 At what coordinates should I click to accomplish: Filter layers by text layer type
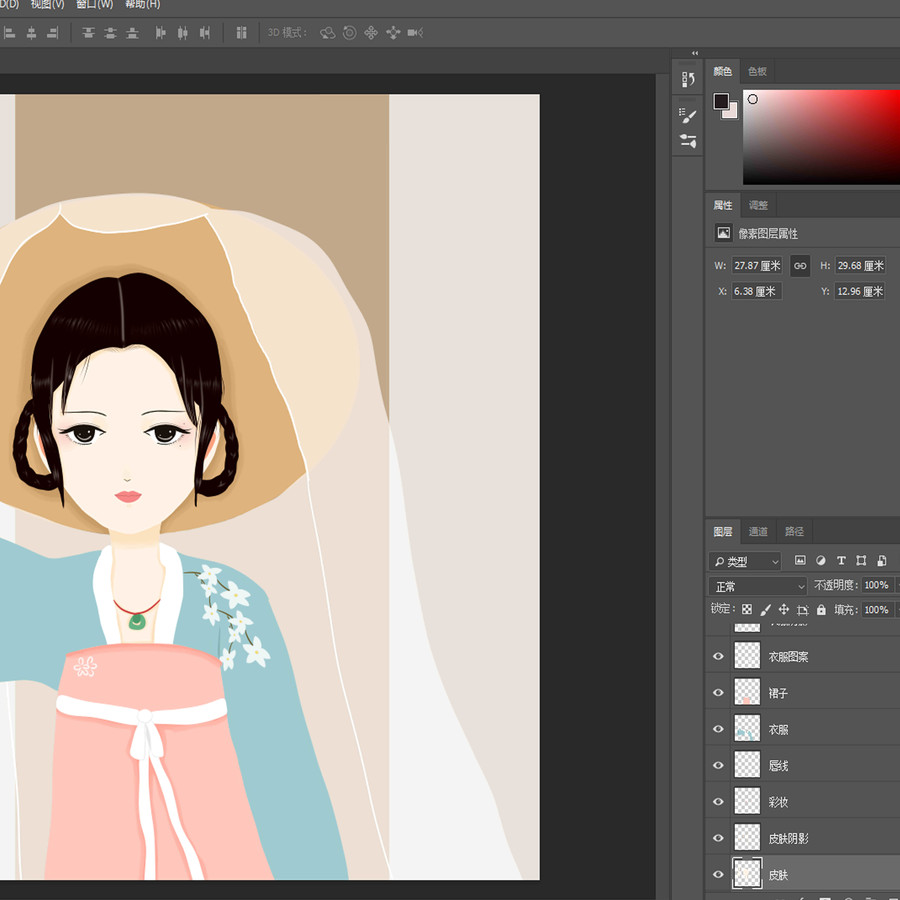(x=841, y=561)
